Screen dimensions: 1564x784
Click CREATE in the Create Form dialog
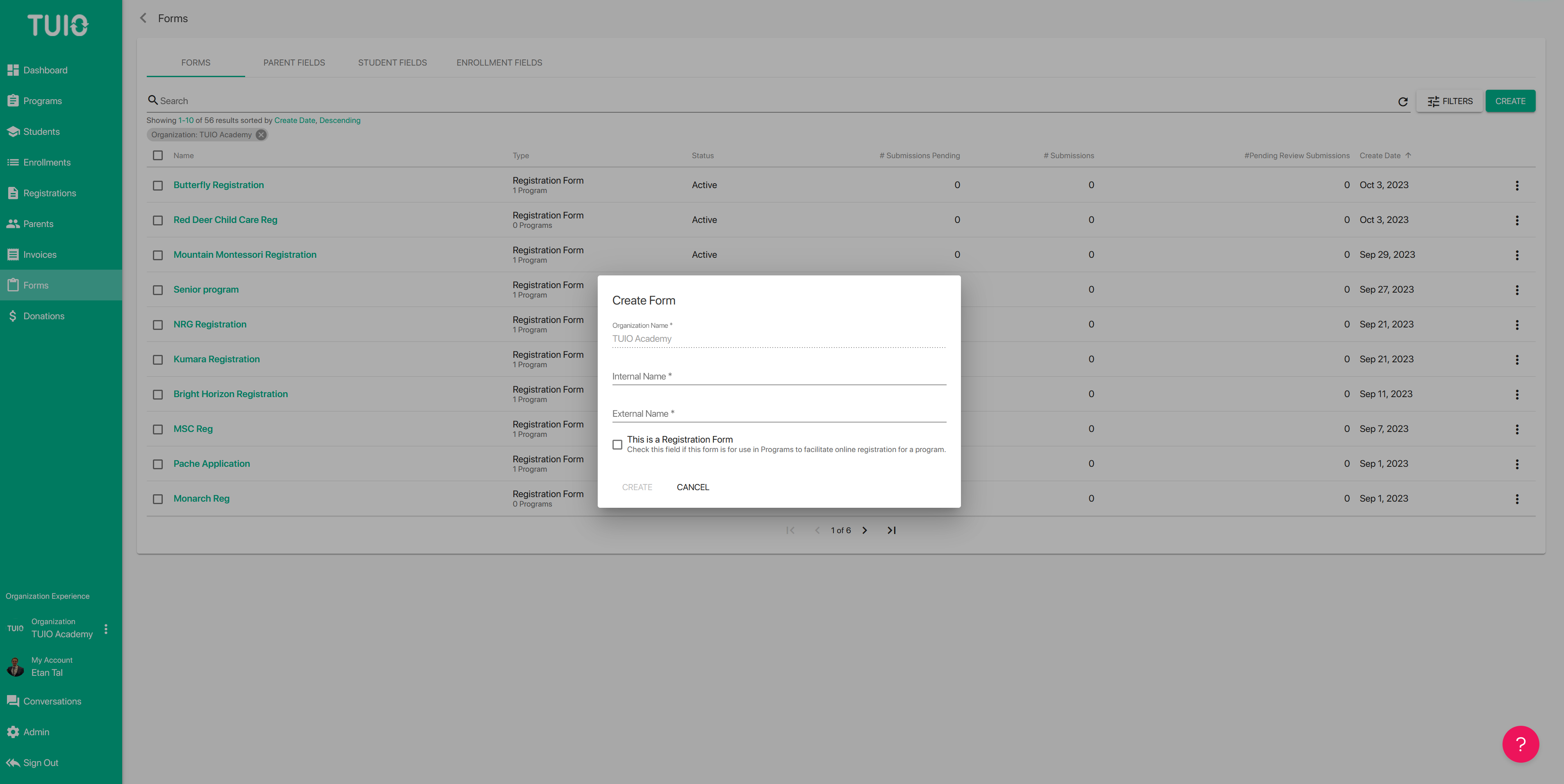pyautogui.click(x=637, y=487)
